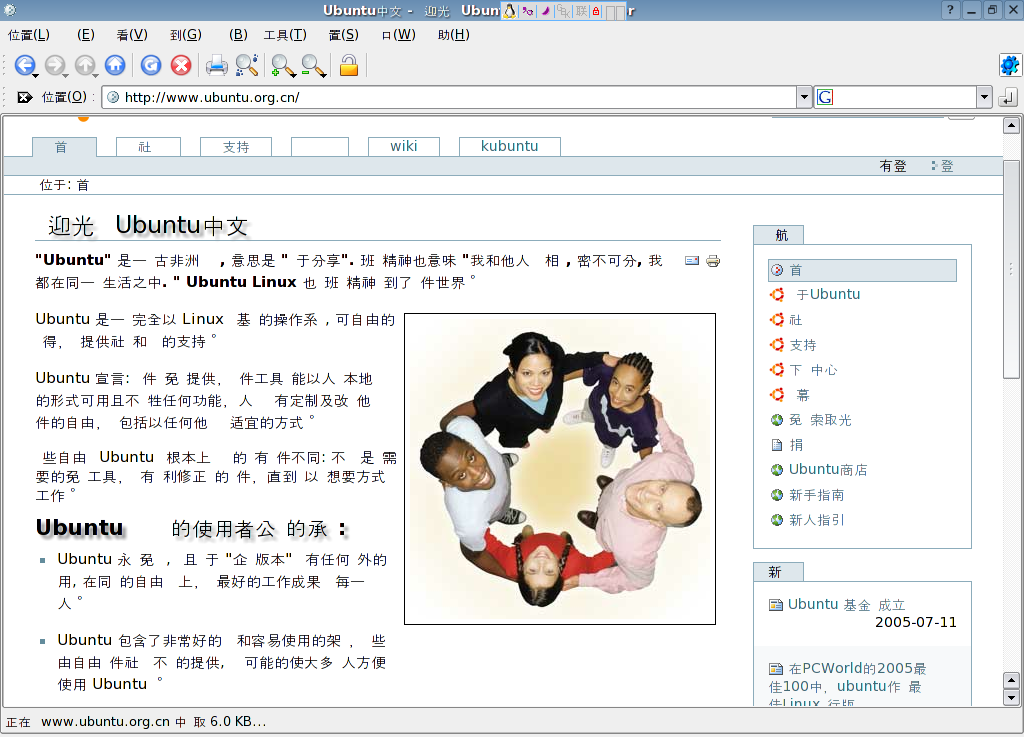Select the wiki tab on the page
The image size is (1024, 737).
(404, 146)
